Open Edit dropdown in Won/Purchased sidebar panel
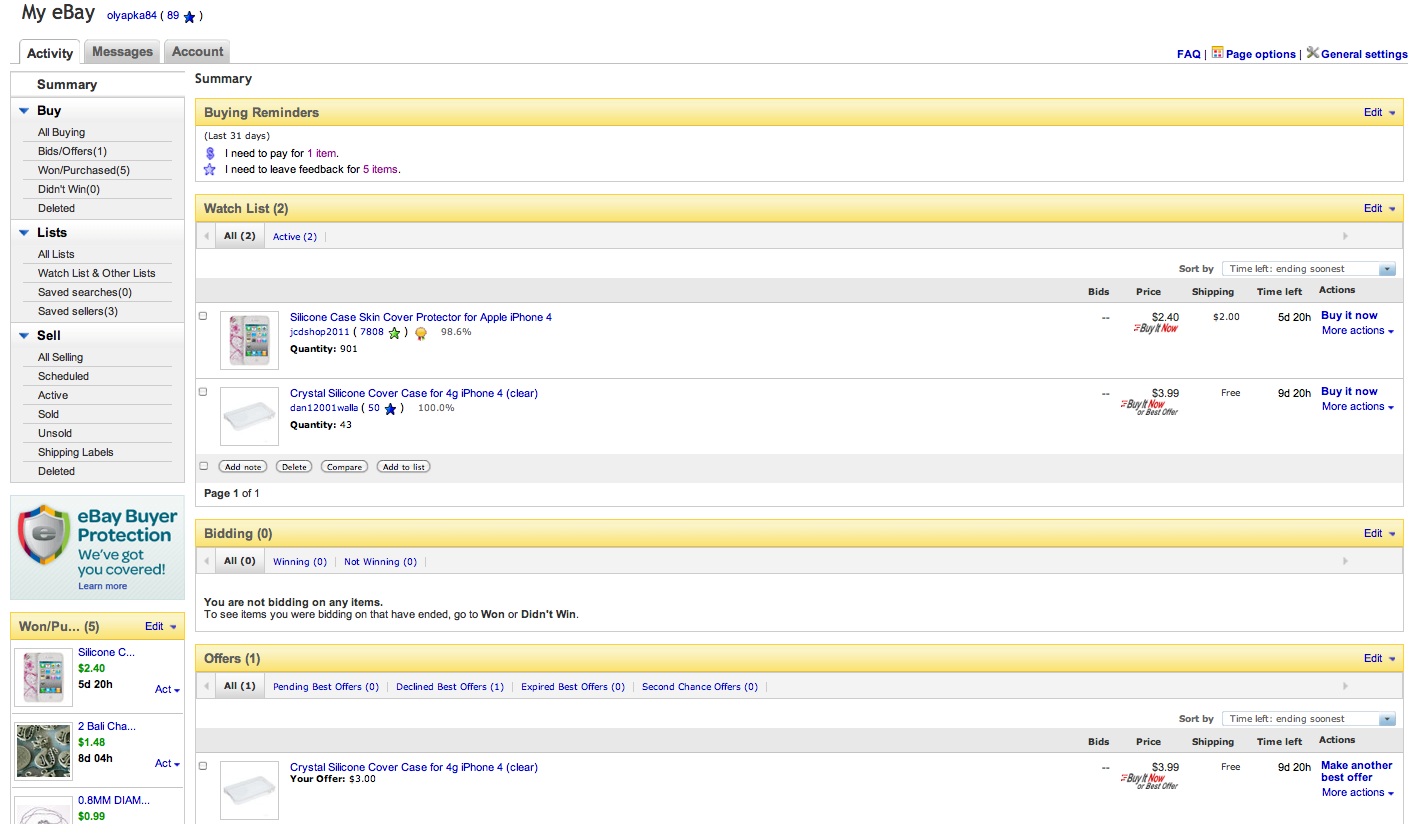 161,627
